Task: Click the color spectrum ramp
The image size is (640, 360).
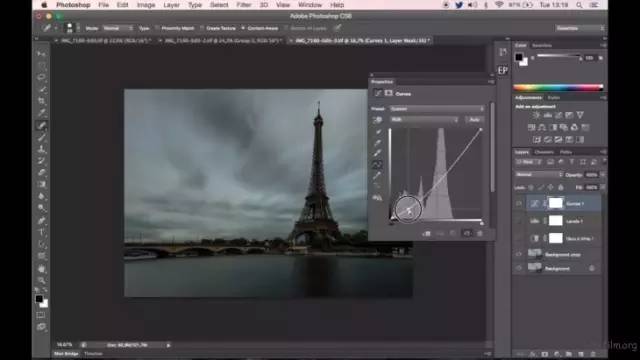Action: (x=558, y=87)
